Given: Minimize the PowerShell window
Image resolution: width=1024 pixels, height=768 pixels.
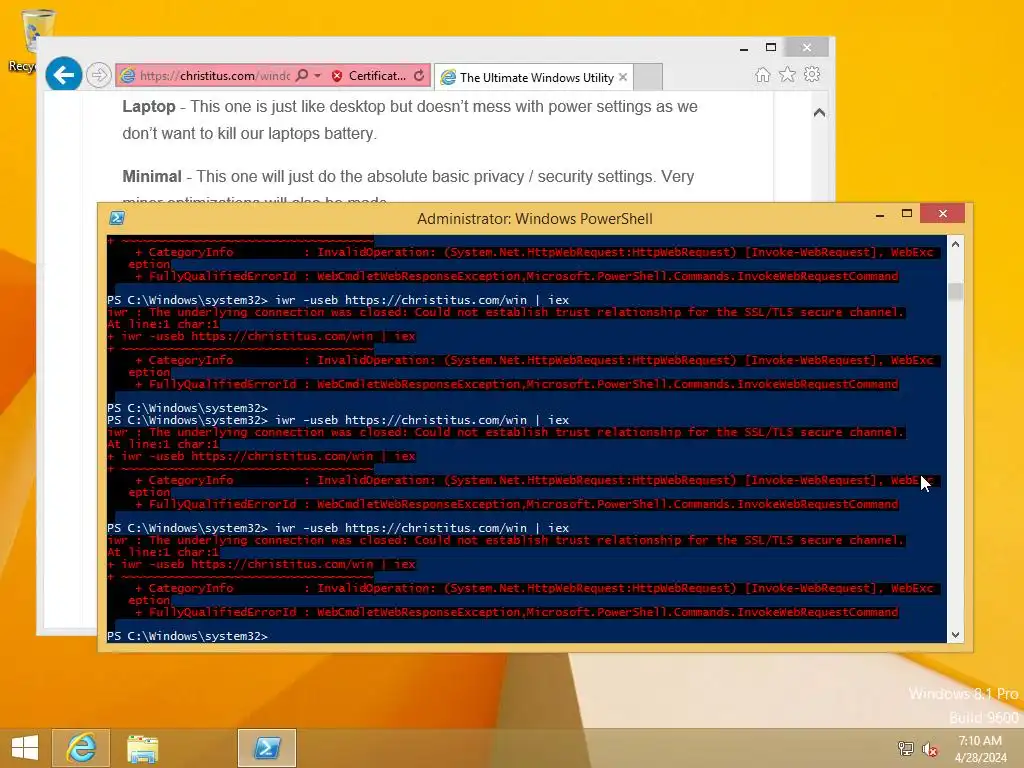Looking at the screenshot, I should click(880, 214).
